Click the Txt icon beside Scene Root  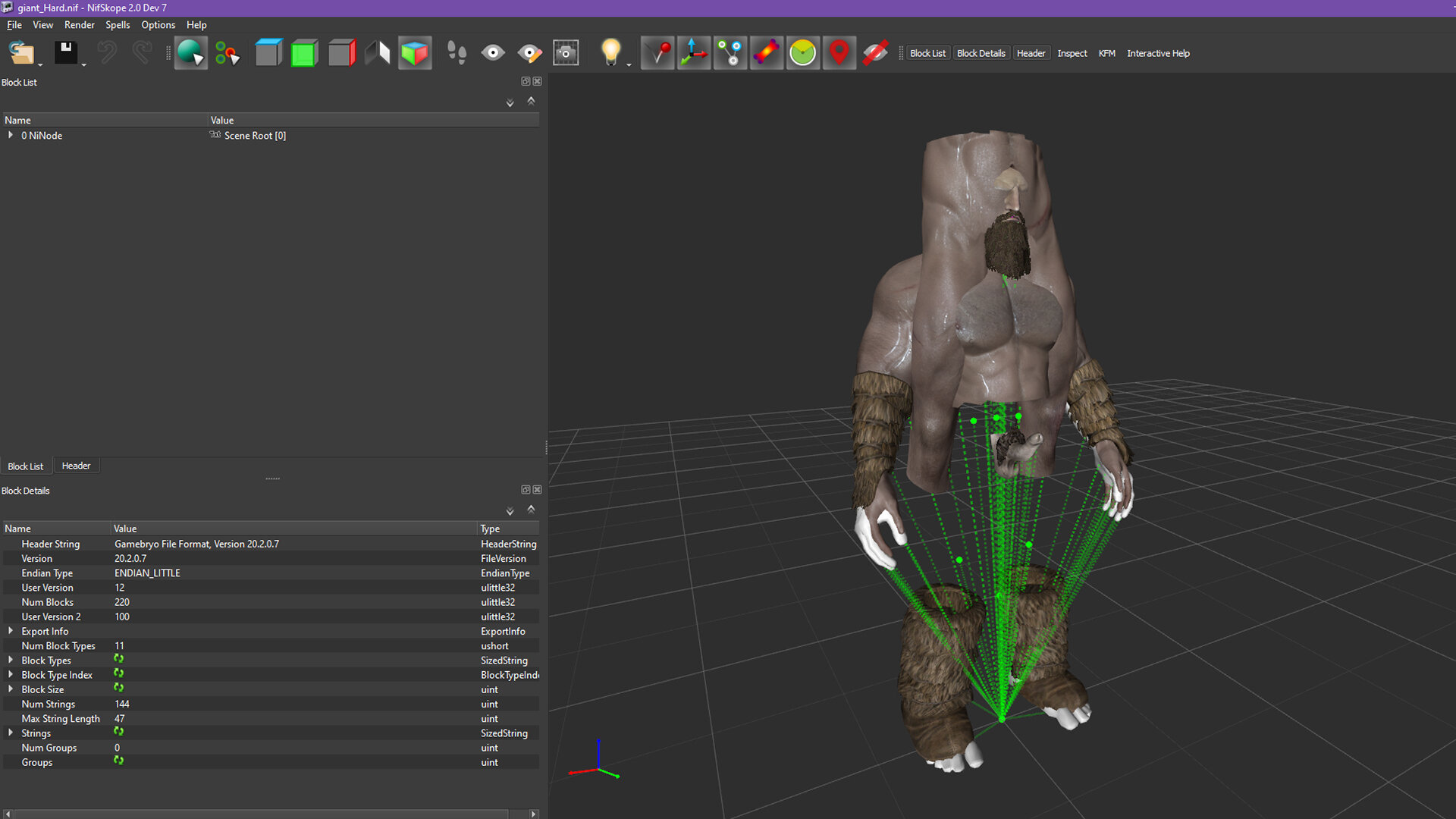[215, 135]
